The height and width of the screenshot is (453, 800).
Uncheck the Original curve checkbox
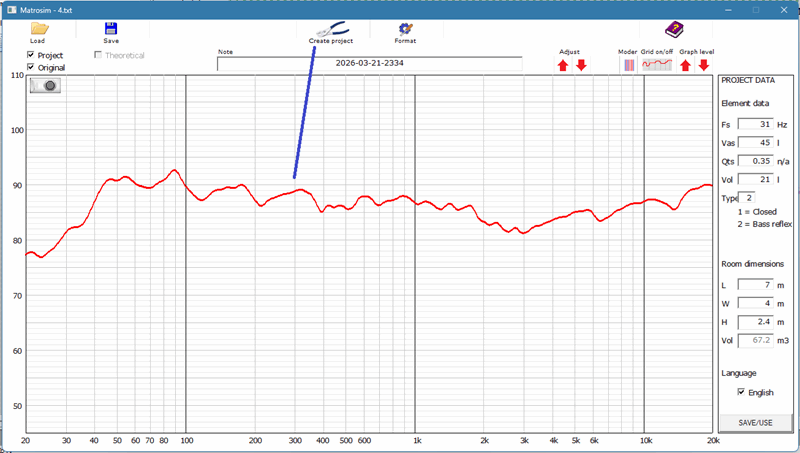(31, 67)
